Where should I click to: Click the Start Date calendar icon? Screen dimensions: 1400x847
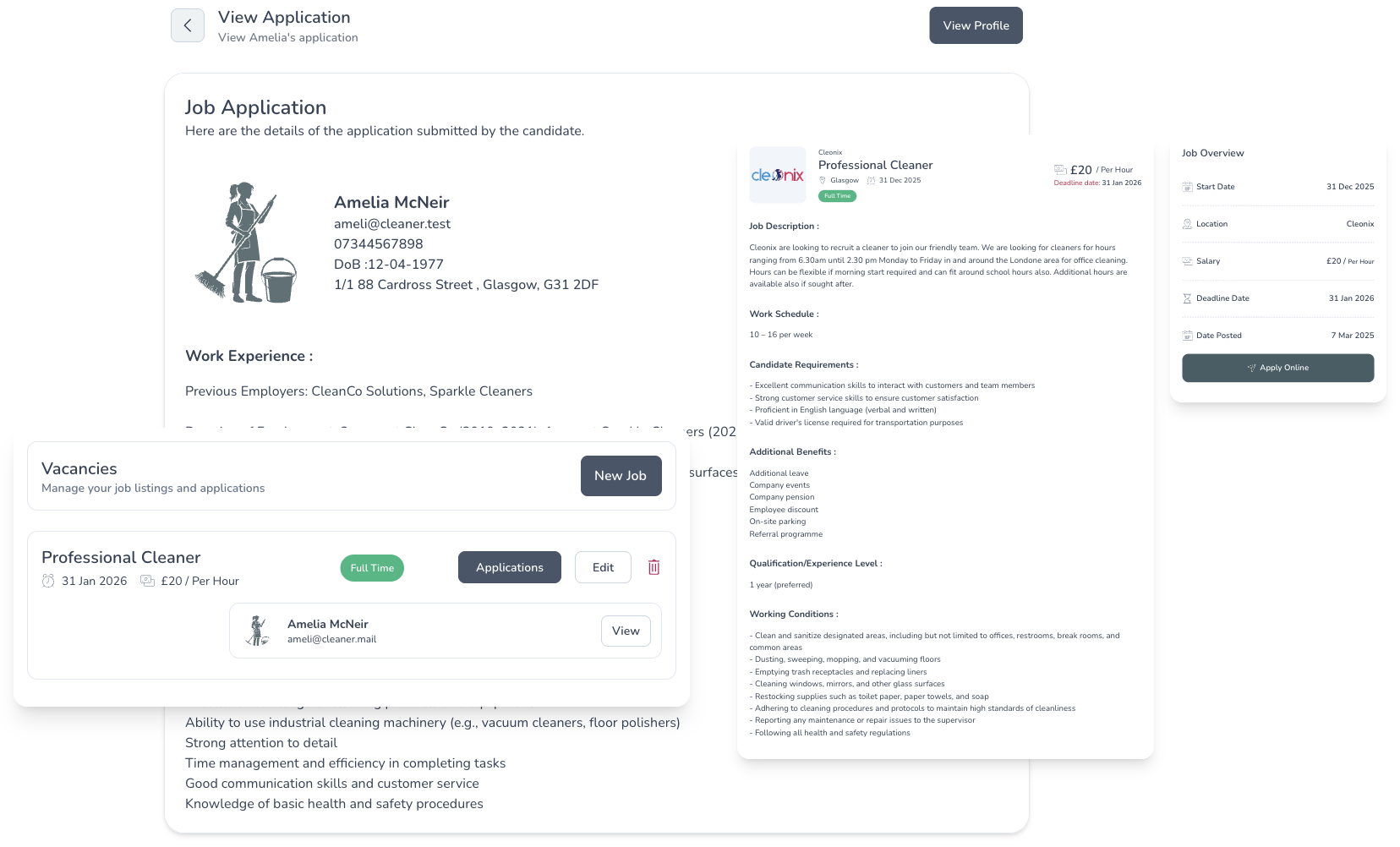1187,187
